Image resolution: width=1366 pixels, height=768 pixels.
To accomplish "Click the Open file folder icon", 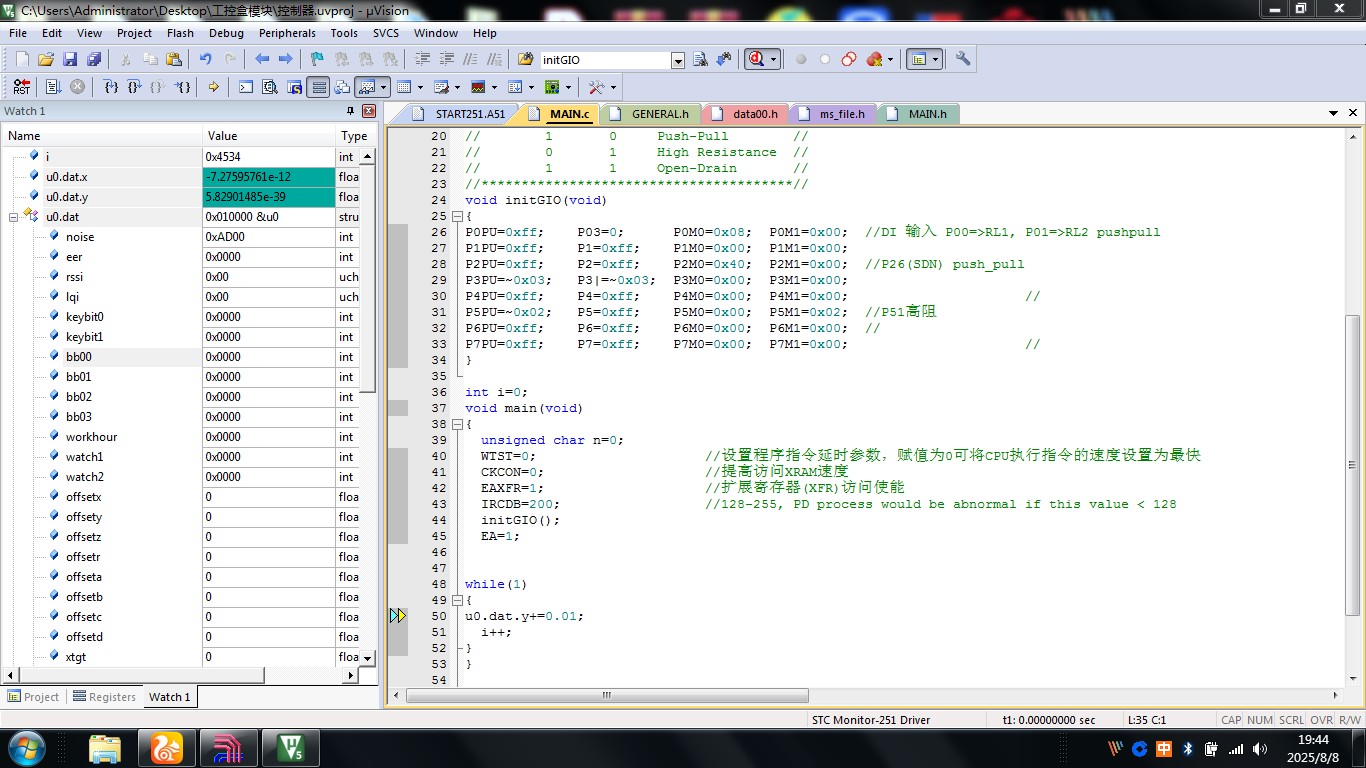I will click(x=46, y=59).
